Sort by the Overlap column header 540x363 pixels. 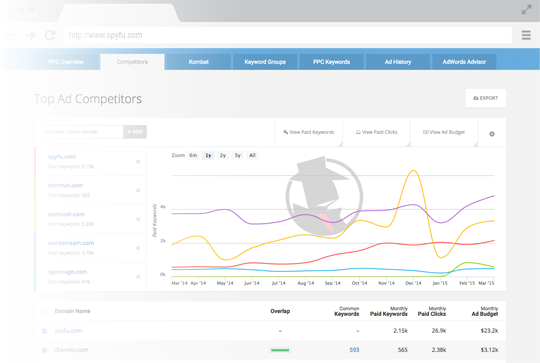(280, 311)
